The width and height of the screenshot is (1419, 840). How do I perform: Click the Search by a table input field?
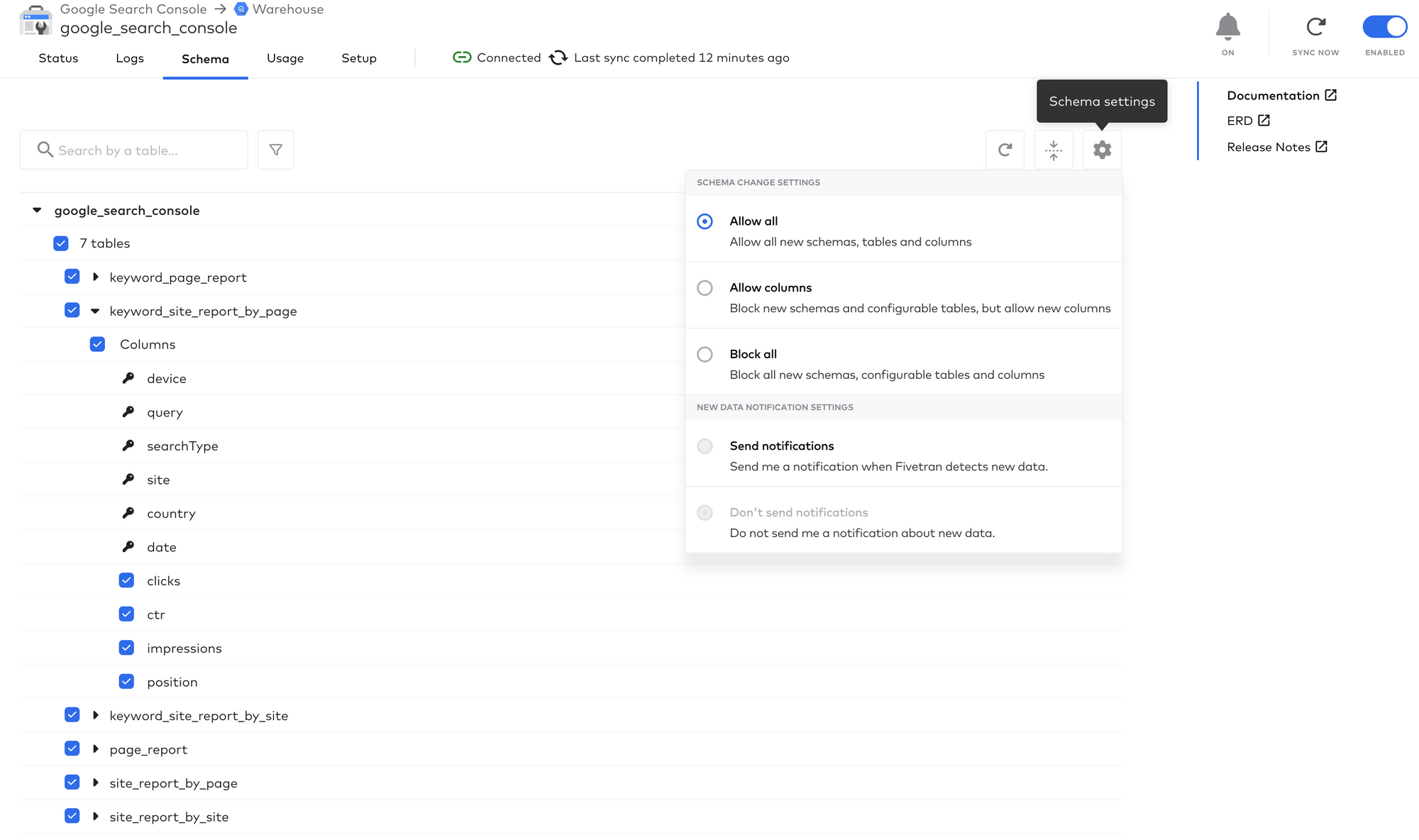coord(134,150)
